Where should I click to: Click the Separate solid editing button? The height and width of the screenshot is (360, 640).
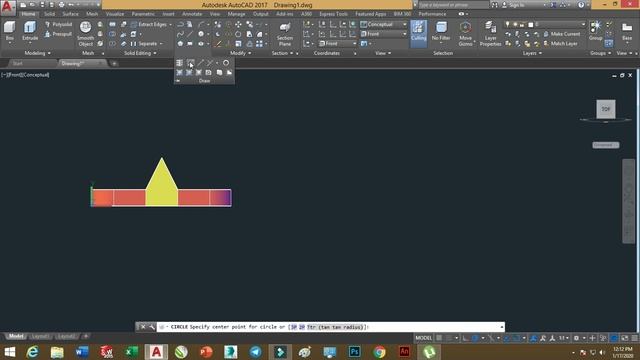point(144,43)
